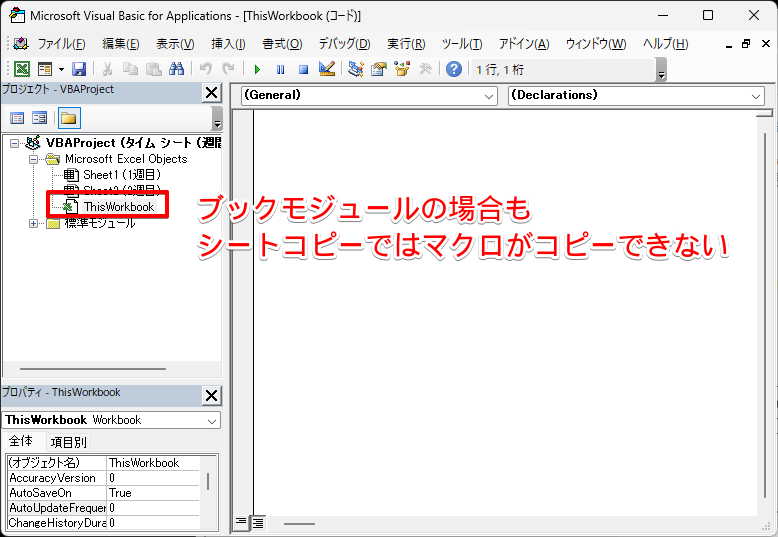
Task: Click View Microsoft Excel toolbar icon
Action: point(22,69)
